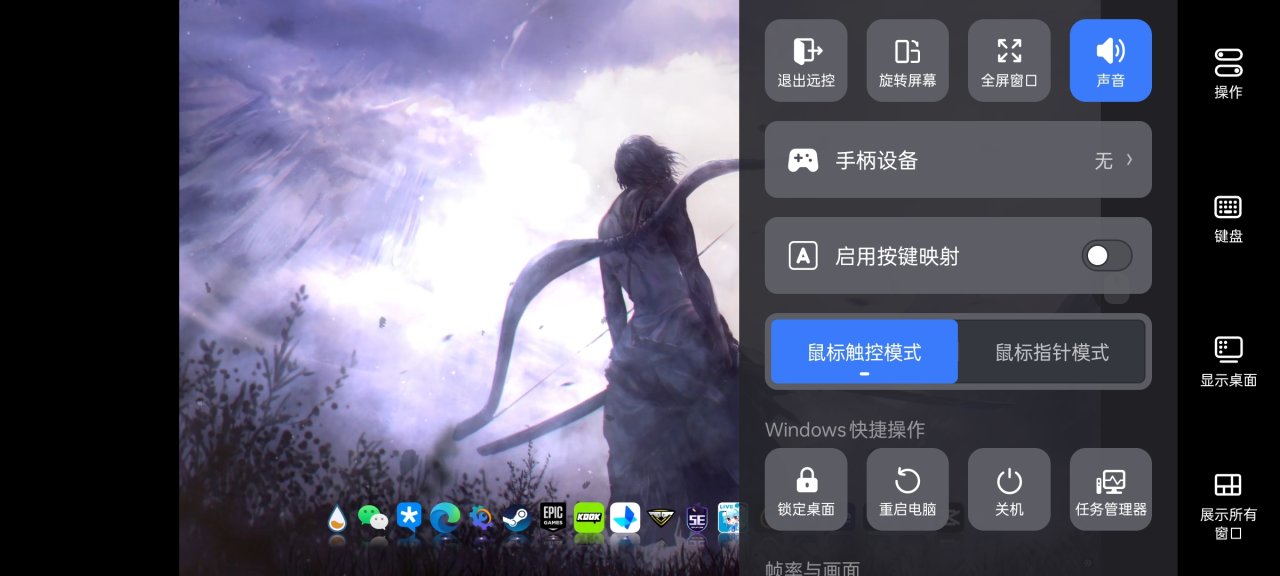Launch Microsoft Edge from the dock
The height and width of the screenshot is (576, 1280).
tap(445, 518)
